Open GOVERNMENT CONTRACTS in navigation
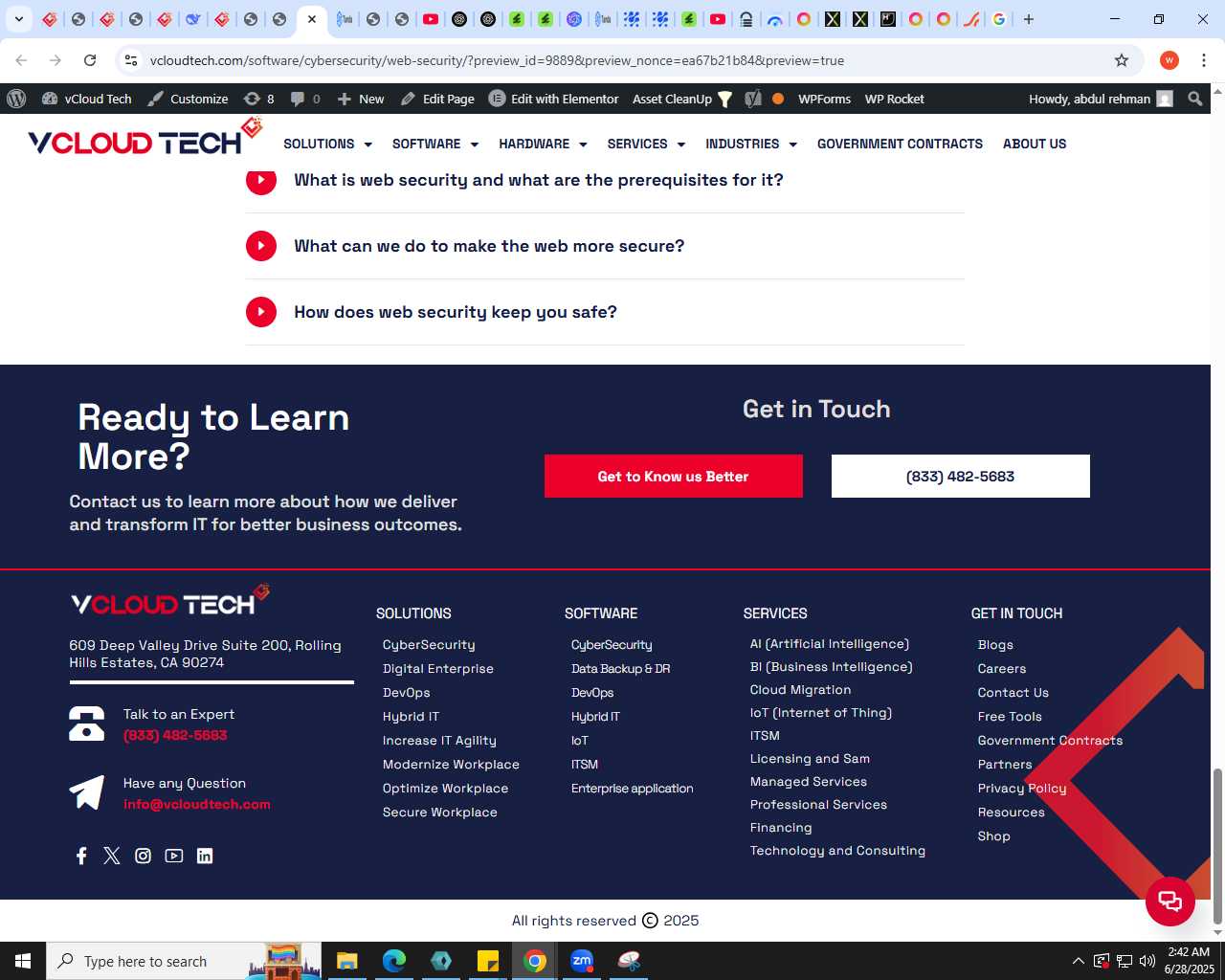Screen dimensions: 1225x980 pyautogui.click(x=900, y=144)
